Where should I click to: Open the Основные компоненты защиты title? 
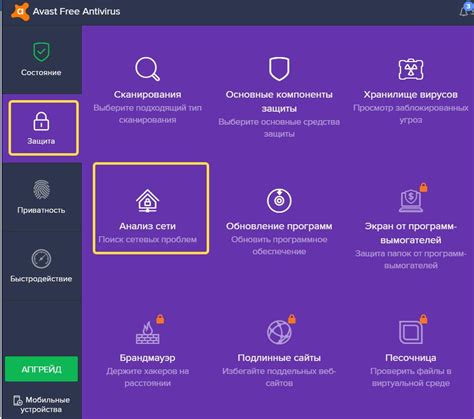click(x=279, y=101)
